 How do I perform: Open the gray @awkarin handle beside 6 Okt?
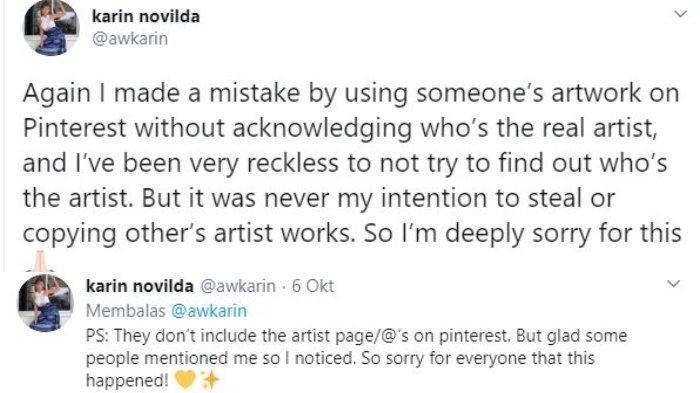[x=238, y=286]
